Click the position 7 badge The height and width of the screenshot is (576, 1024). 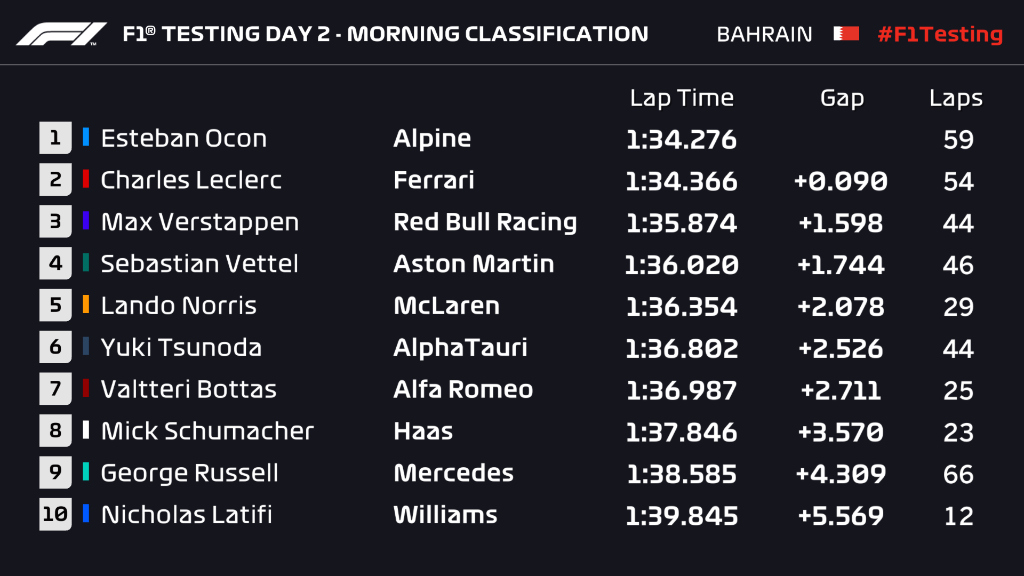coord(55,389)
